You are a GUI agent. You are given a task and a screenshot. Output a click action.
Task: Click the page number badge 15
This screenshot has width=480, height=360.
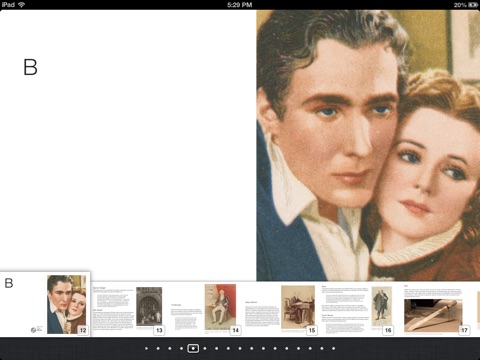point(312,330)
